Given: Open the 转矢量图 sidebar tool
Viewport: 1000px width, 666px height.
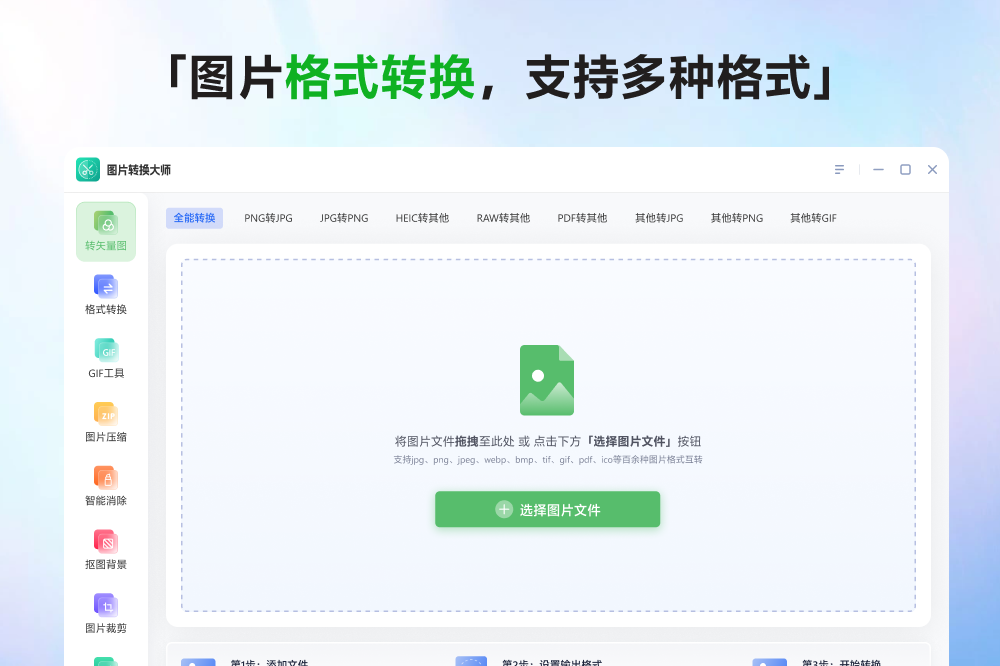Looking at the screenshot, I should pyautogui.click(x=106, y=232).
